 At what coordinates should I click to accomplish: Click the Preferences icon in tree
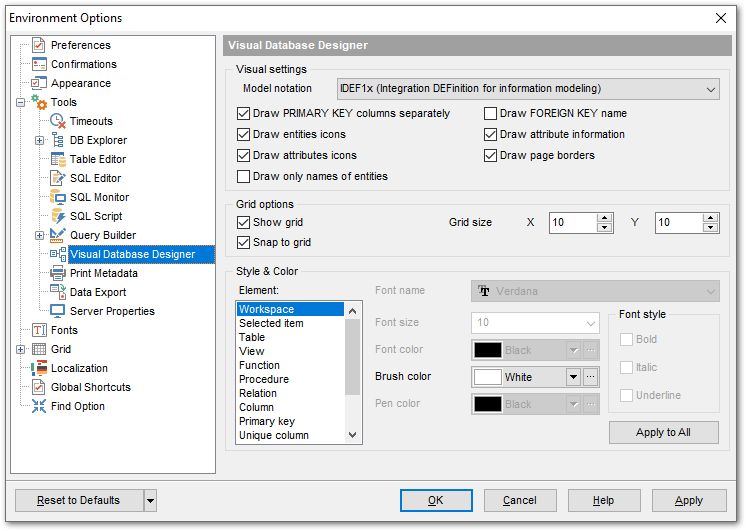point(39,45)
